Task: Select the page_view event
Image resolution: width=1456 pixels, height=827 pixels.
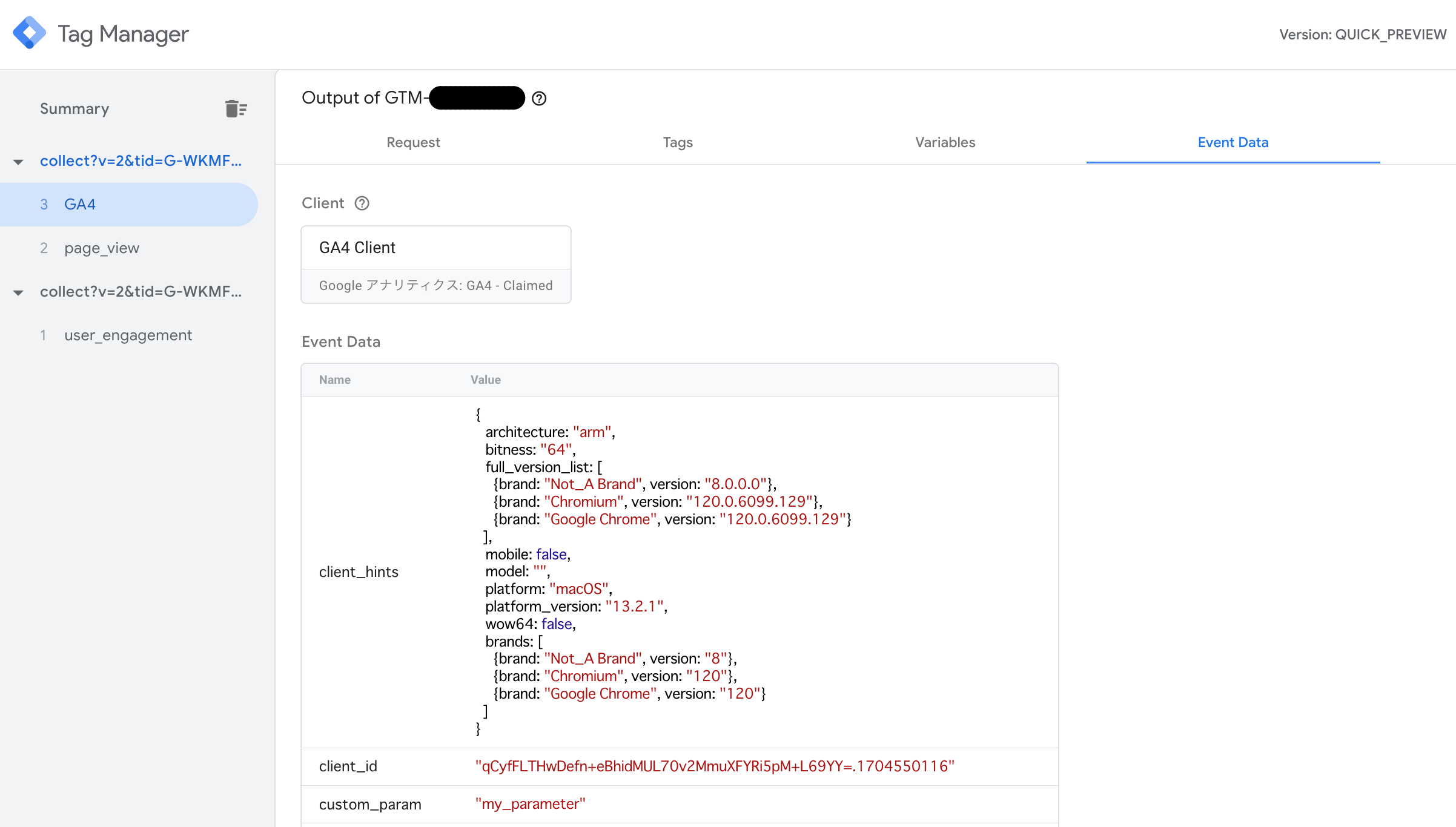Action: [x=102, y=248]
